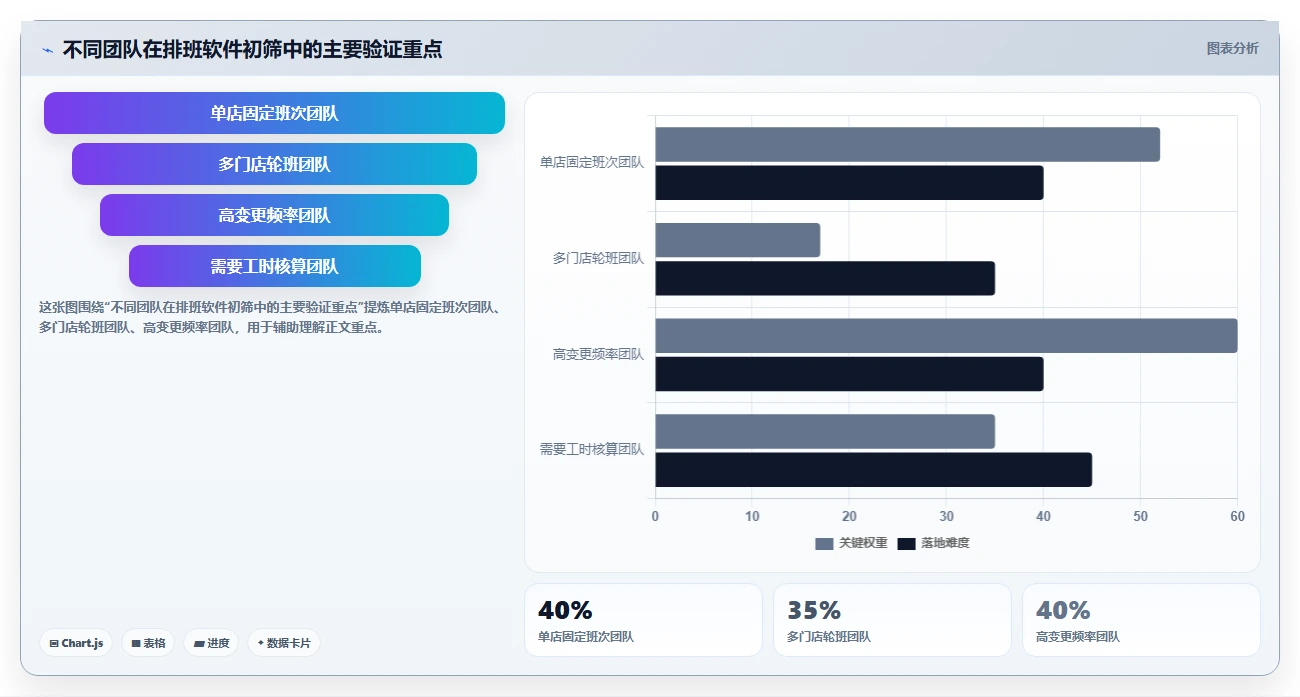Click the 表格 tag chip
Screen dimensions: 1300x697
click(148, 643)
